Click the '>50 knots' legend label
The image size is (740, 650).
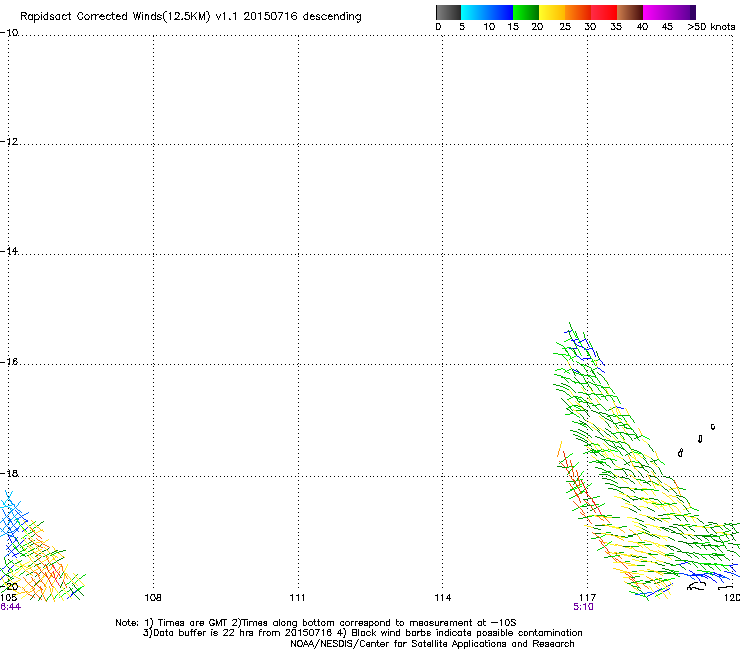[x=711, y=27]
